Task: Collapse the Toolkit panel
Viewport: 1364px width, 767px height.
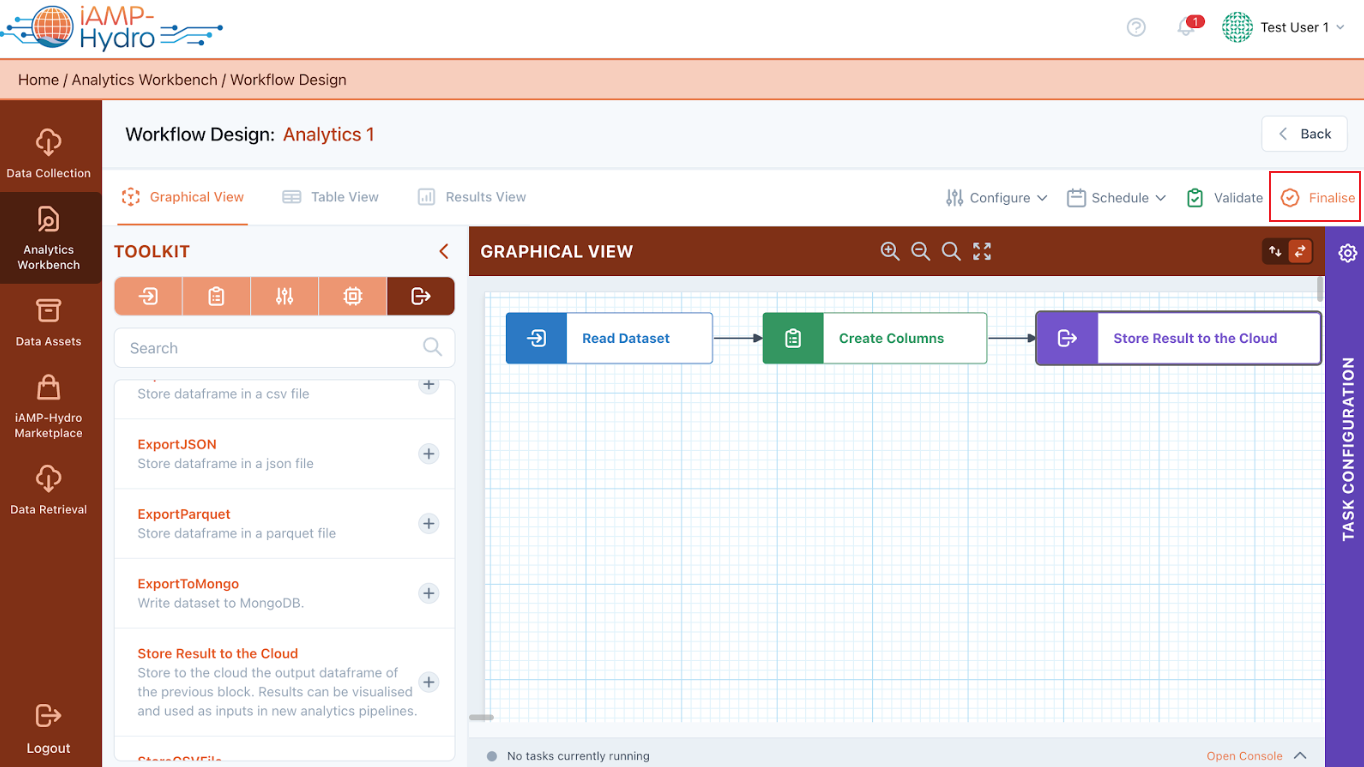Action: point(444,251)
